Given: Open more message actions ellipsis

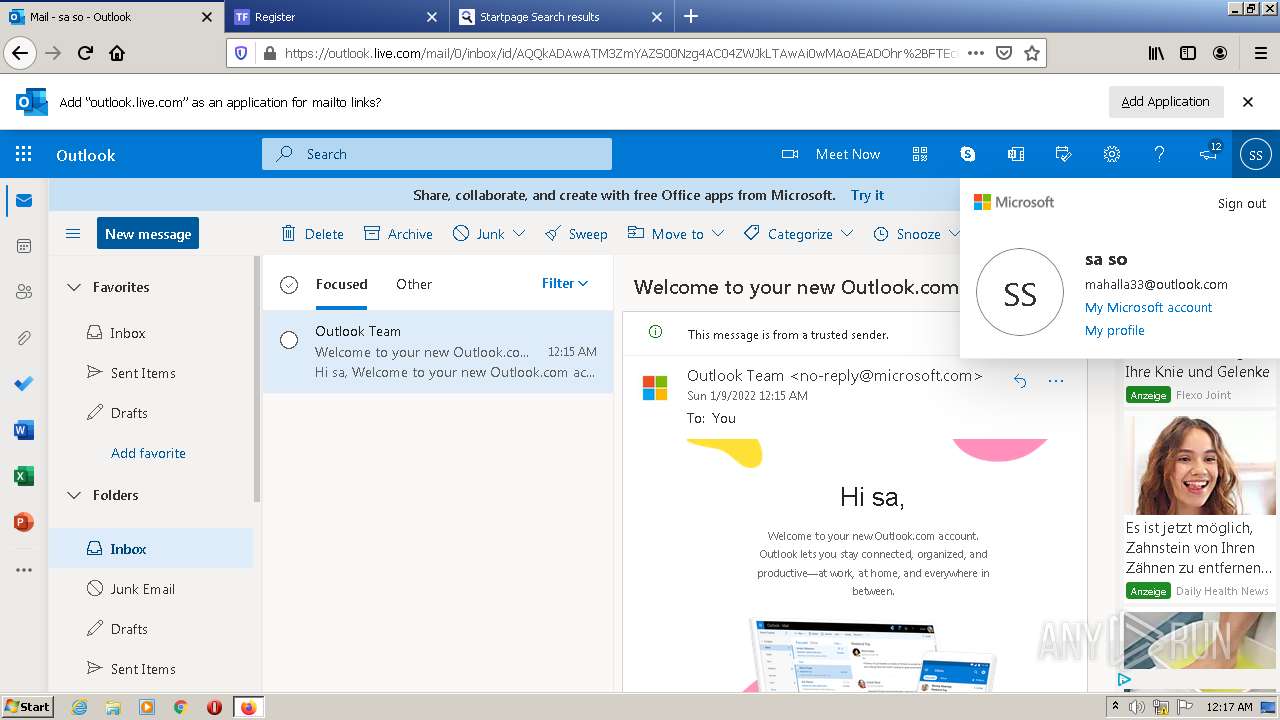Looking at the screenshot, I should 1056,380.
